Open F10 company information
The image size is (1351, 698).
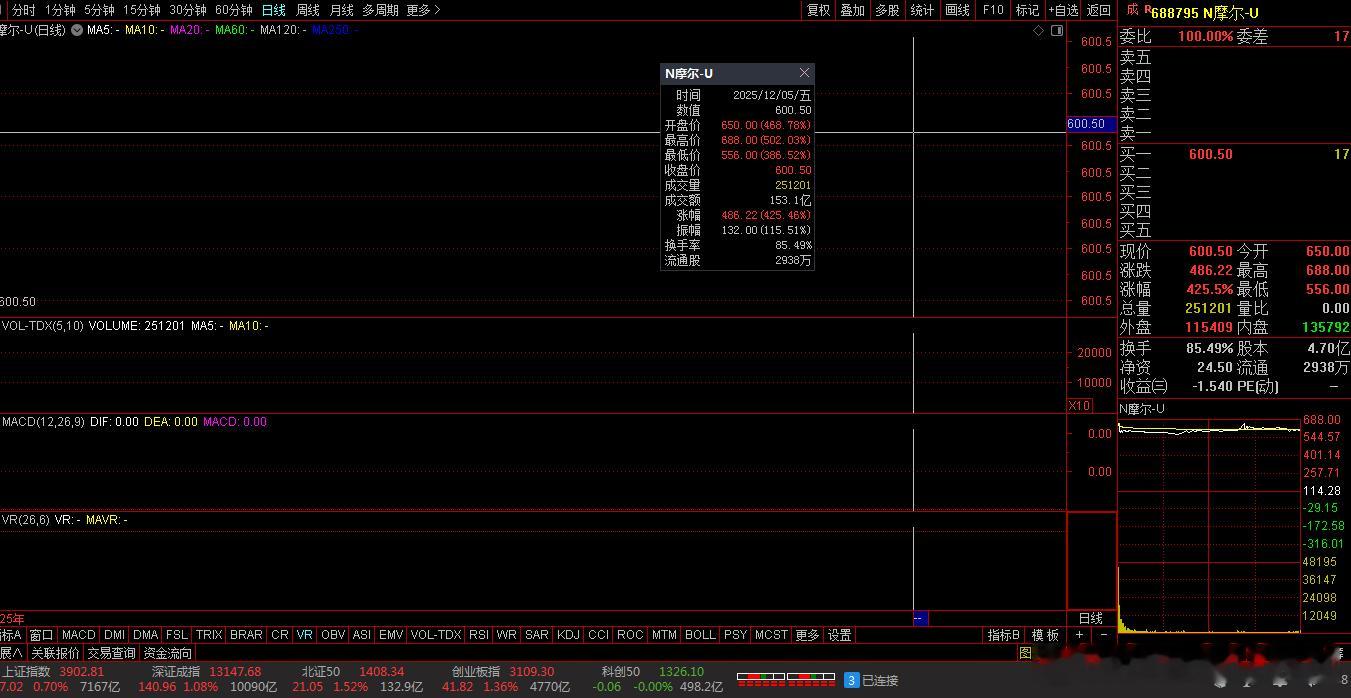[992, 10]
